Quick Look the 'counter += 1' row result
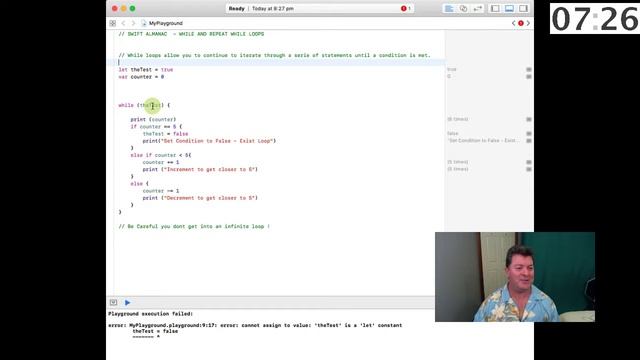This screenshot has height=360, width=640. [x=529, y=162]
